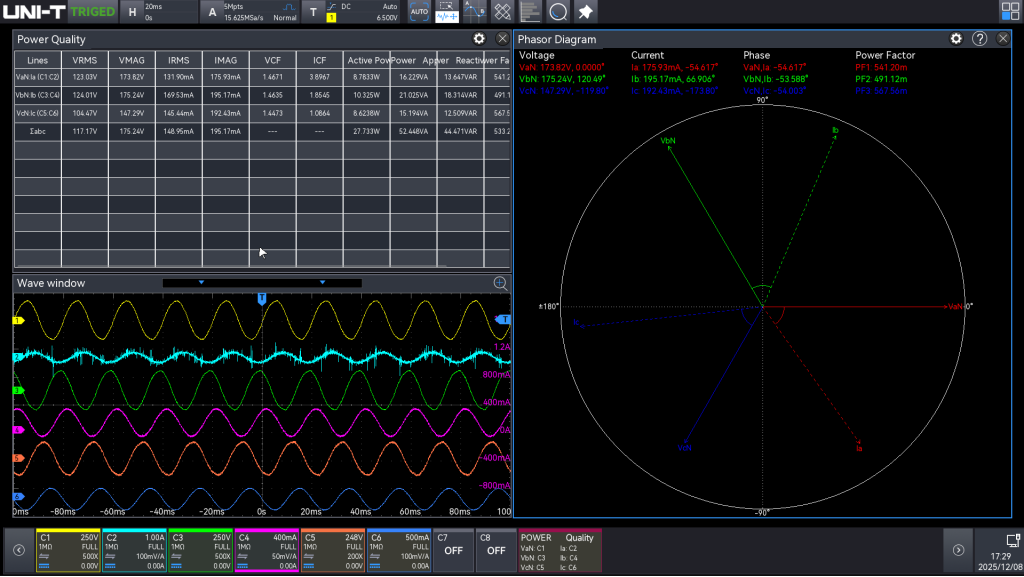The height and width of the screenshot is (577, 1024).
Task: Click the cyan channel 2 level marker
Action: coord(18,357)
